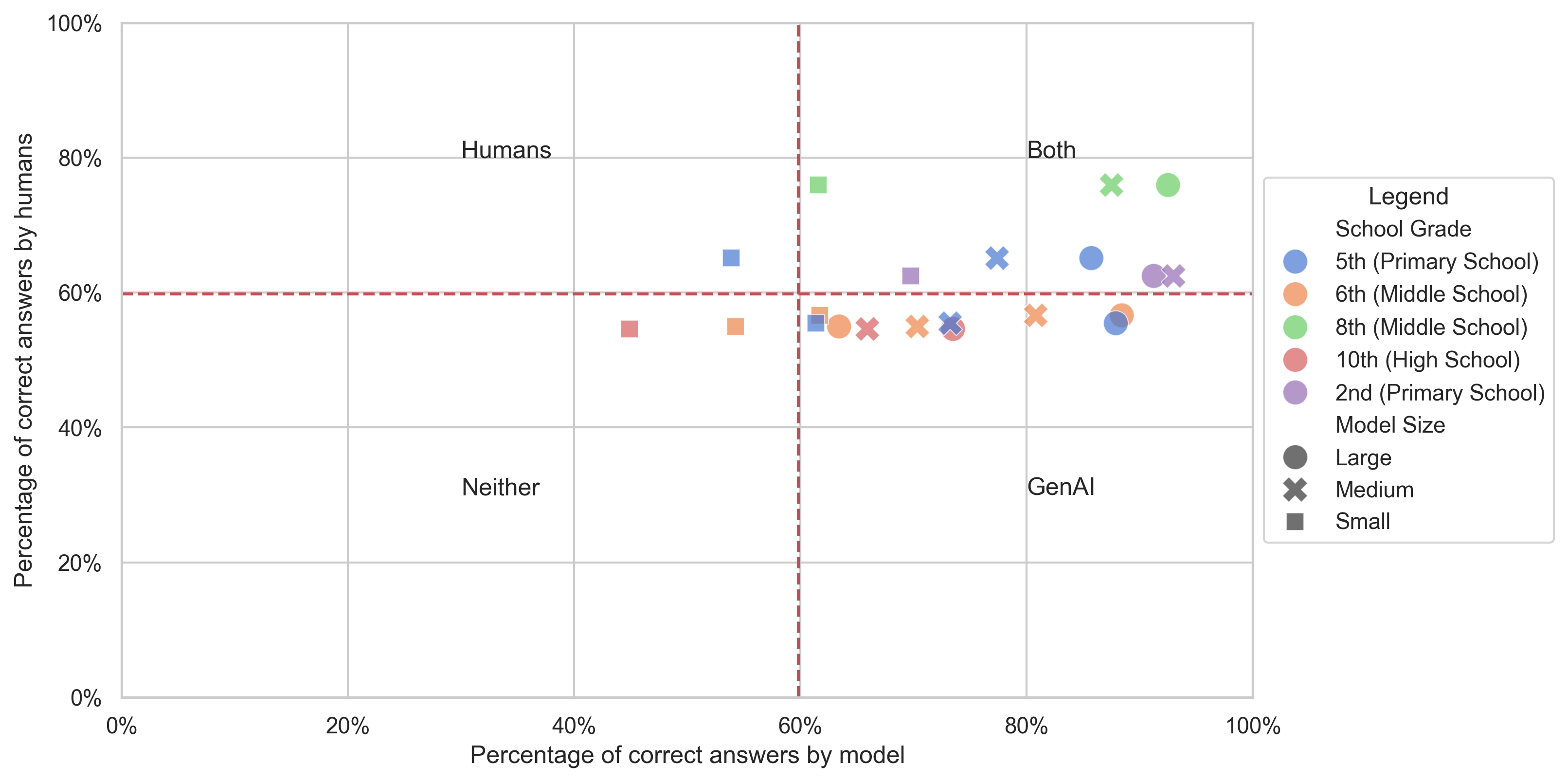The image size is (1568, 783).
Task: Select the purple square data point
Action: 910,276
